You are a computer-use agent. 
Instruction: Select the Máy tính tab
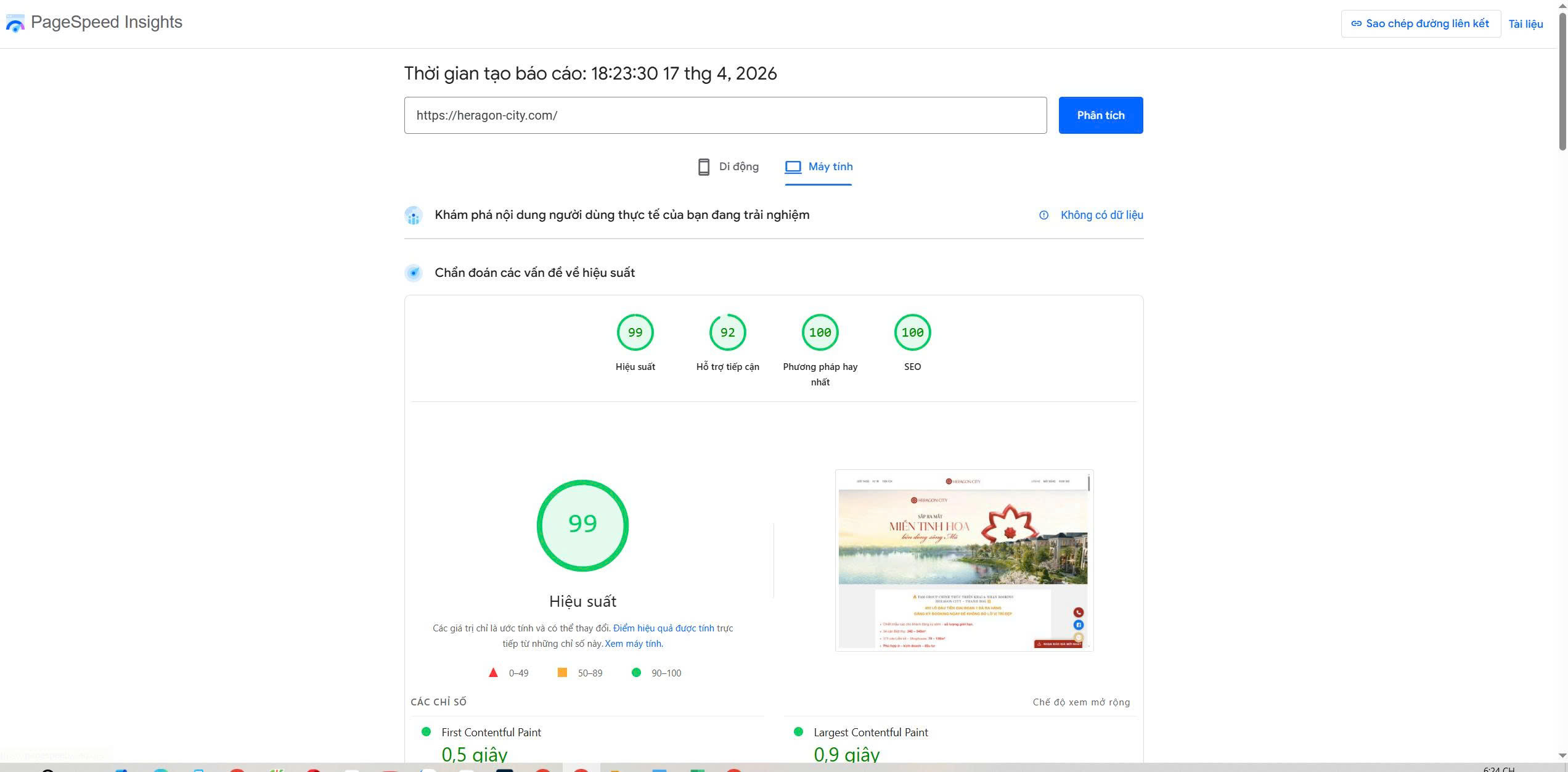click(818, 166)
